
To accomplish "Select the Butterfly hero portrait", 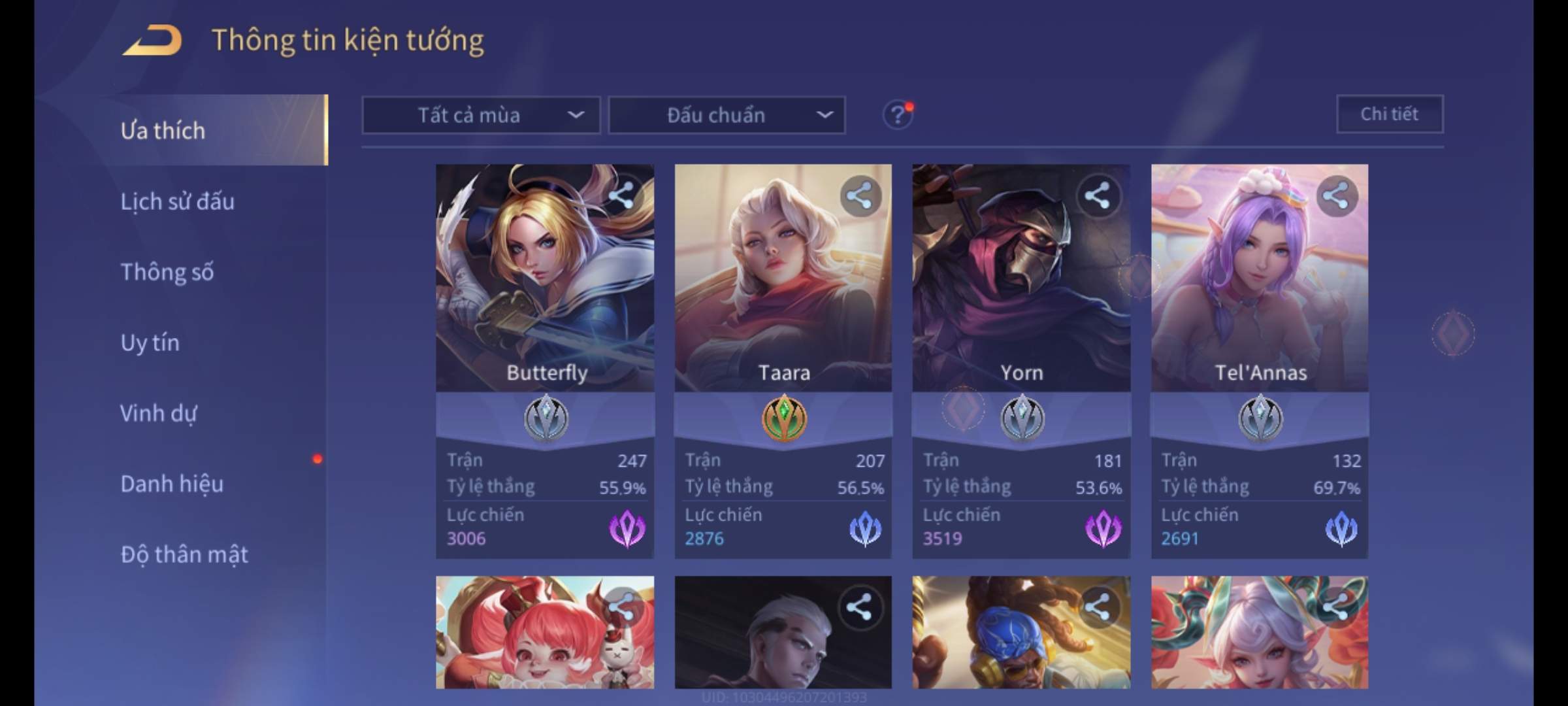I will coord(545,278).
